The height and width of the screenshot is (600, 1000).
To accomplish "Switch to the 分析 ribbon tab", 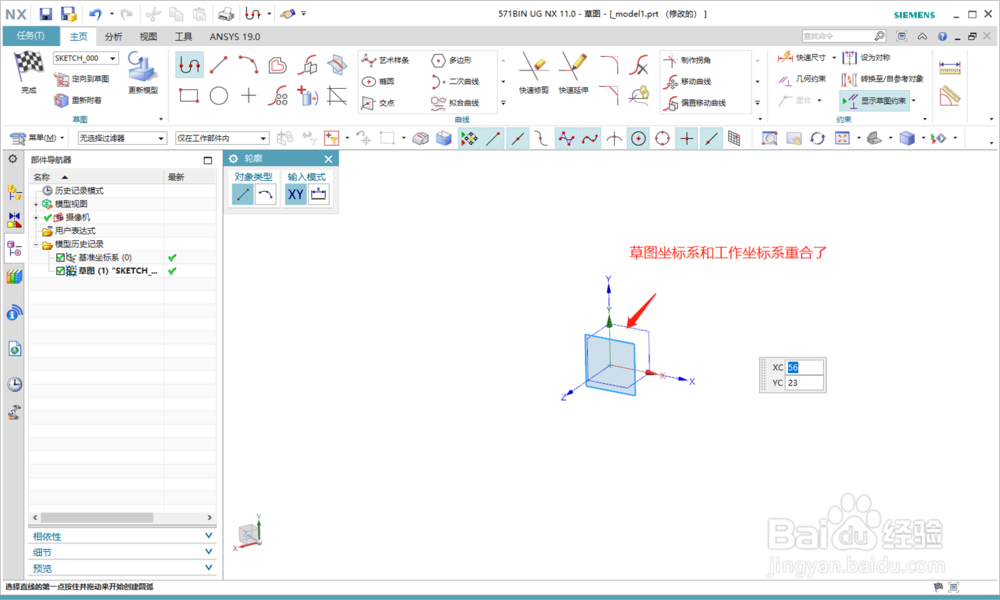I will 114,36.
